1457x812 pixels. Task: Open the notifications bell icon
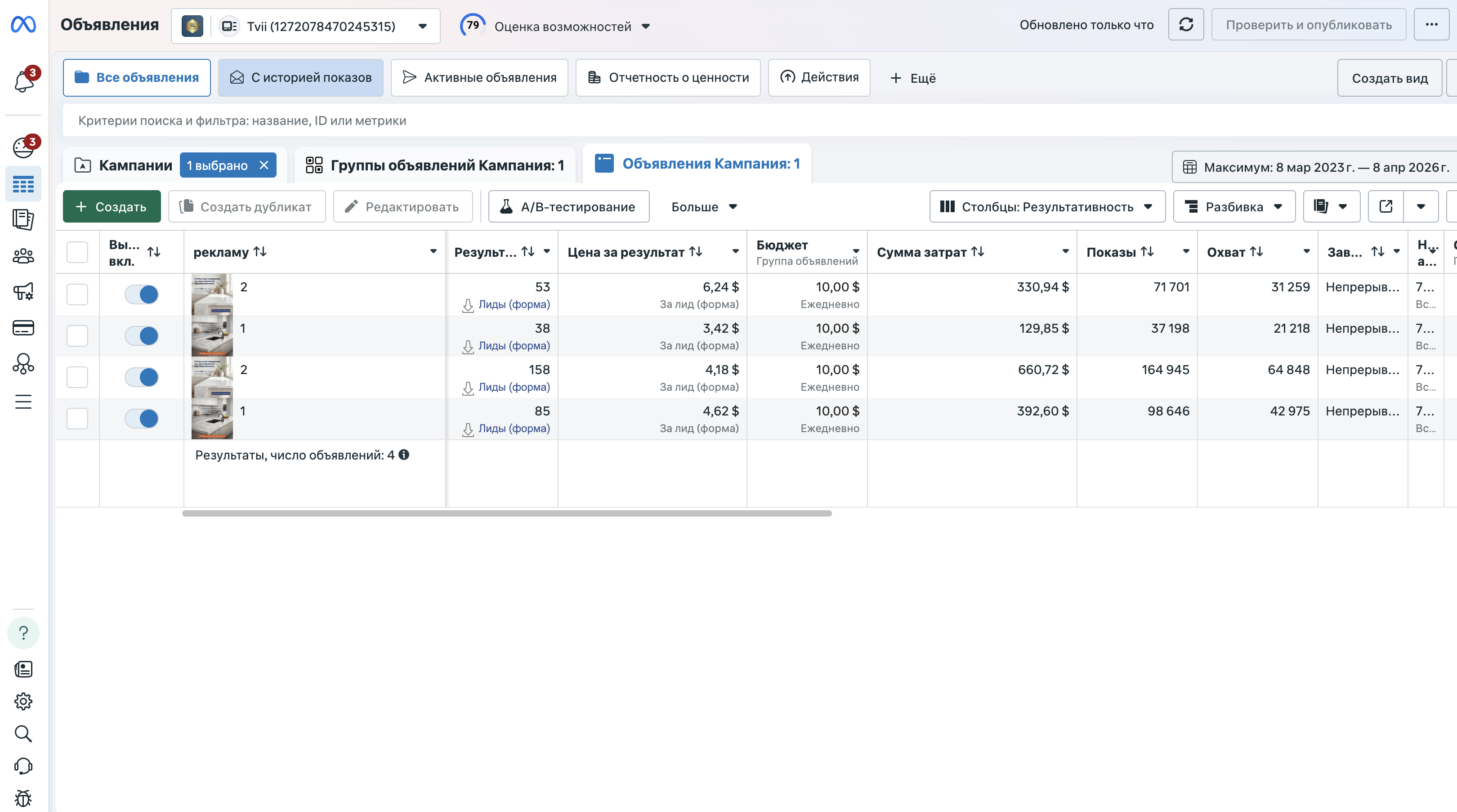pyautogui.click(x=23, y=80)
